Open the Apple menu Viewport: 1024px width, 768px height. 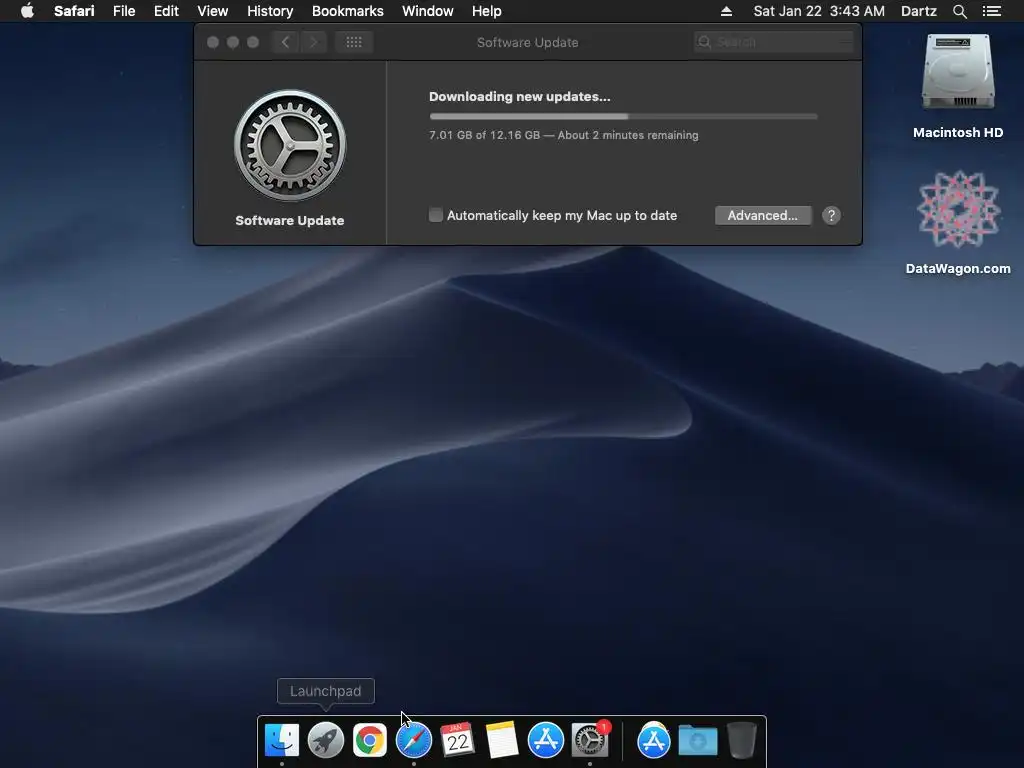click(27, 11)
